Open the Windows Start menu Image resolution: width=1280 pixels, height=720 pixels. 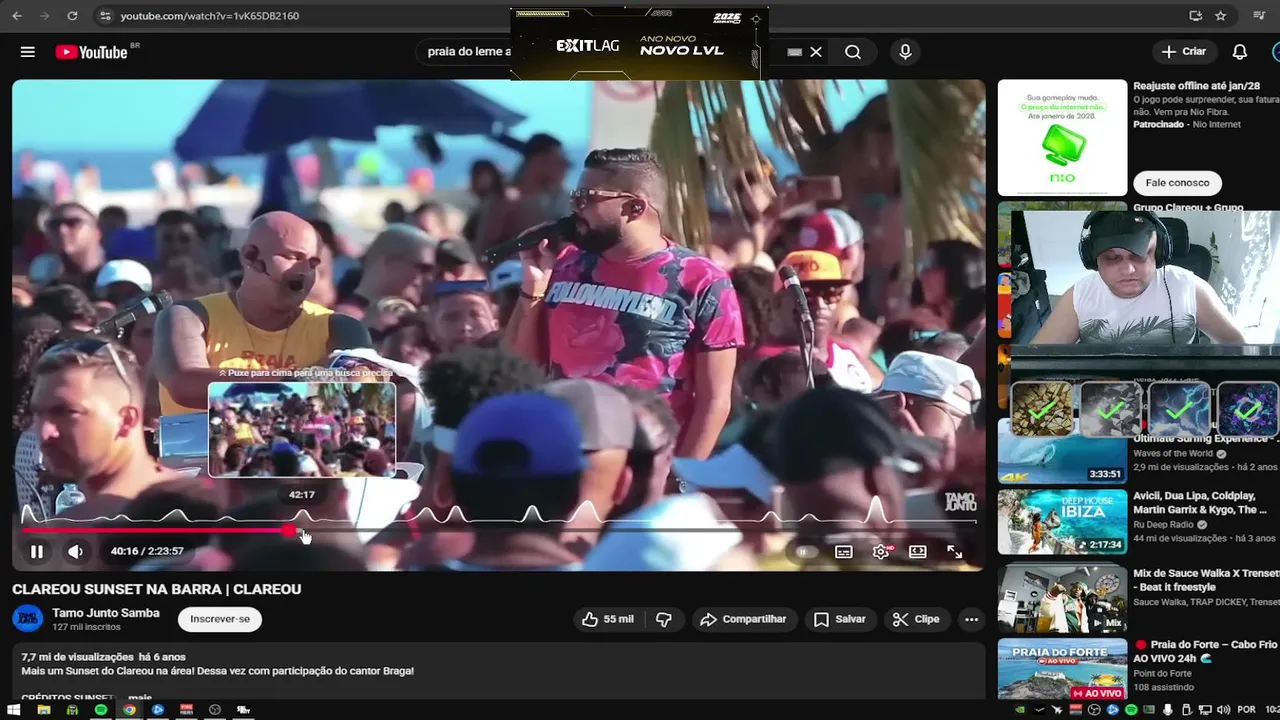15,710
